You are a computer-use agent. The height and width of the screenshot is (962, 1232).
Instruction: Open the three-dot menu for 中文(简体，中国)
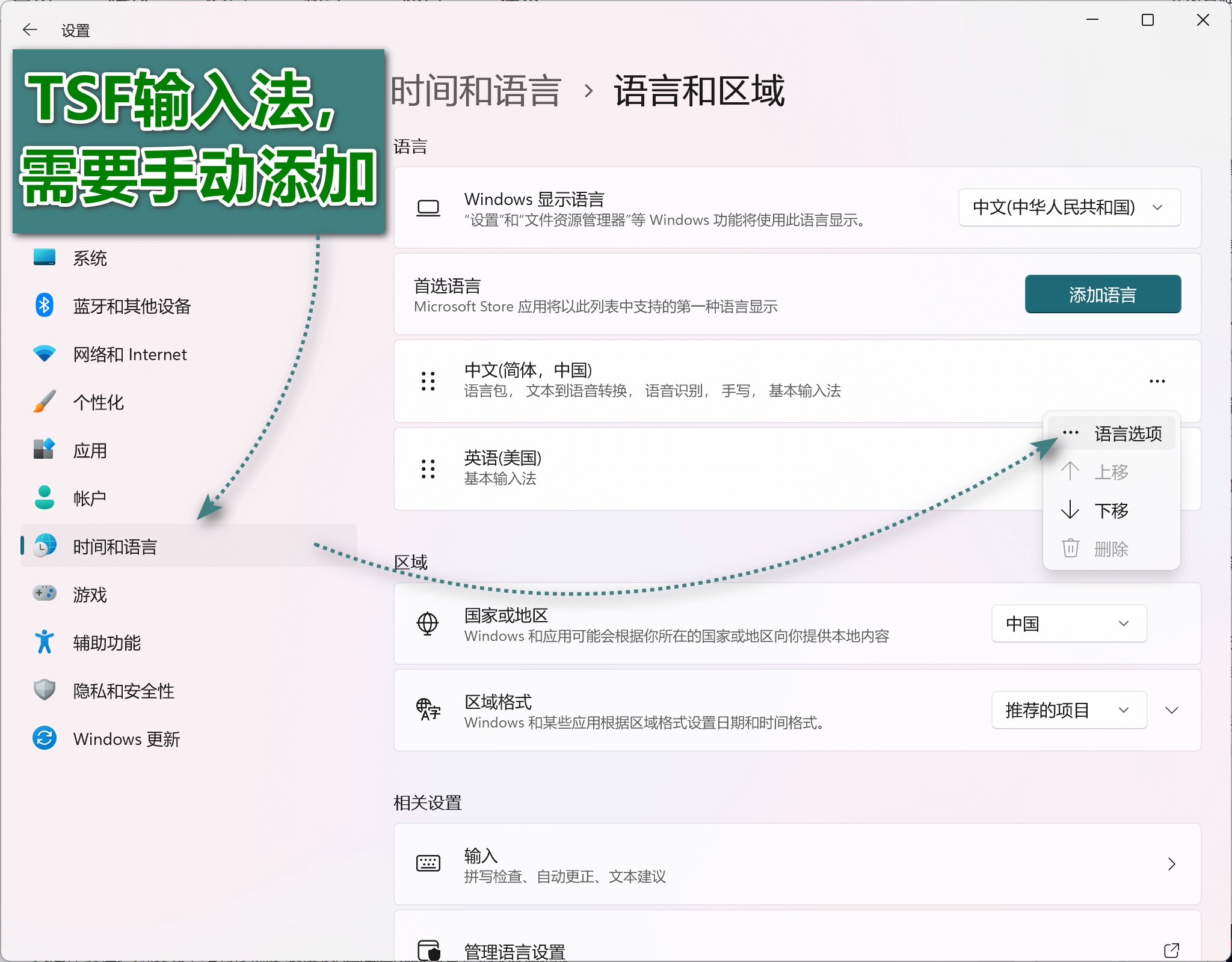pos(1157,381)
